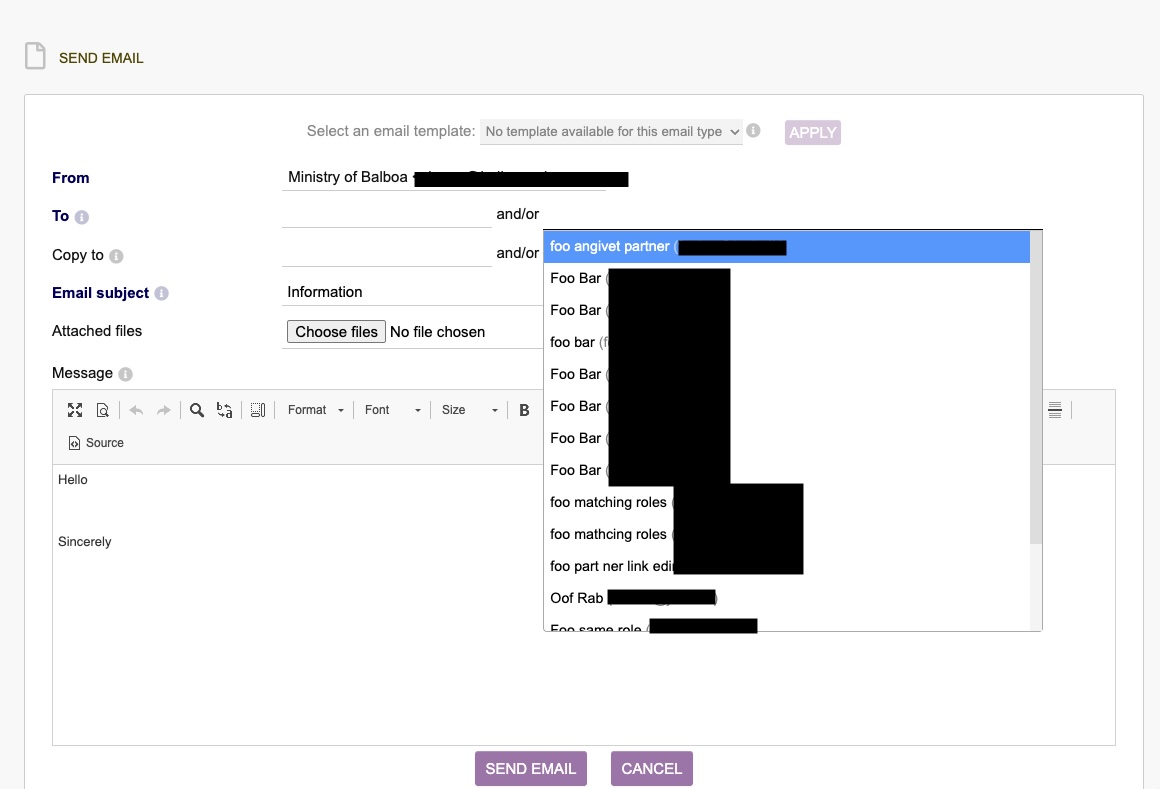Switch editor to Source view
This screenshot has height=789, width=1160.
[96, 443]
